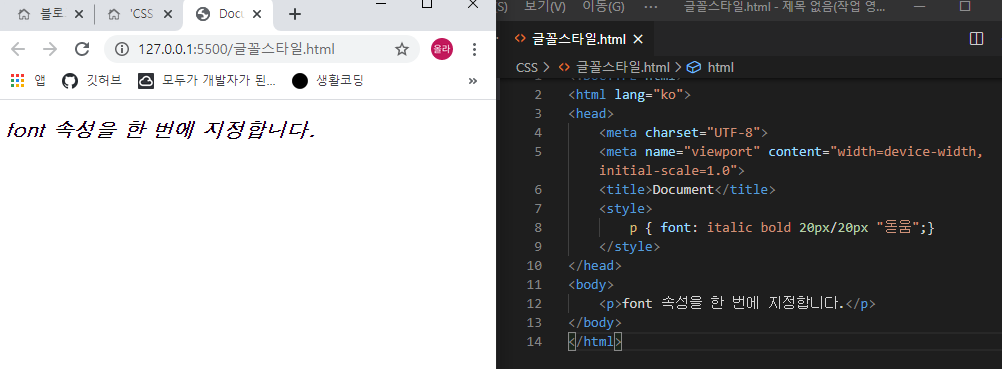The height and width of the screenshot is (369, 1002).
Task: Click the rendered italic paragraph in browser
Action: [160, 130]
